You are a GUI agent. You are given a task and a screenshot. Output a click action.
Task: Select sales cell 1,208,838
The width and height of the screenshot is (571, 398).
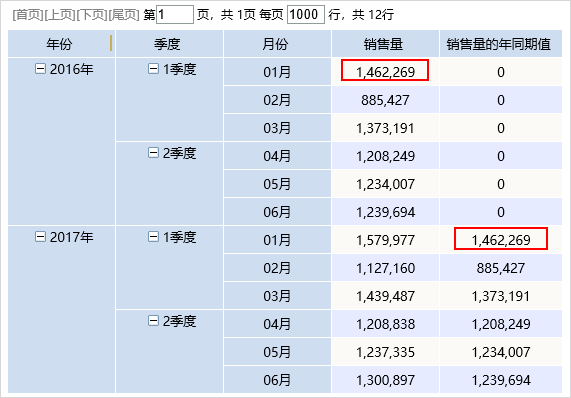point(385,324)
